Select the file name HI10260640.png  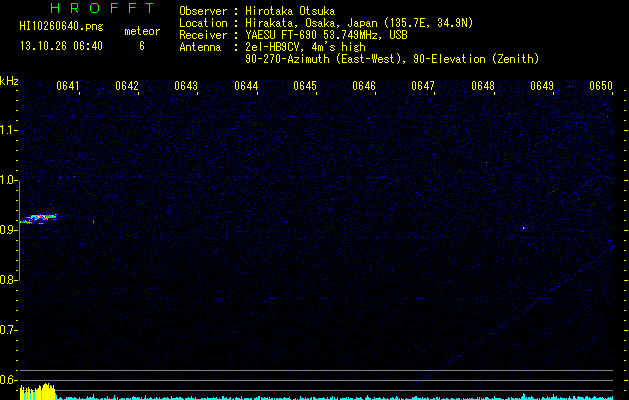click(x=61, y=26)
